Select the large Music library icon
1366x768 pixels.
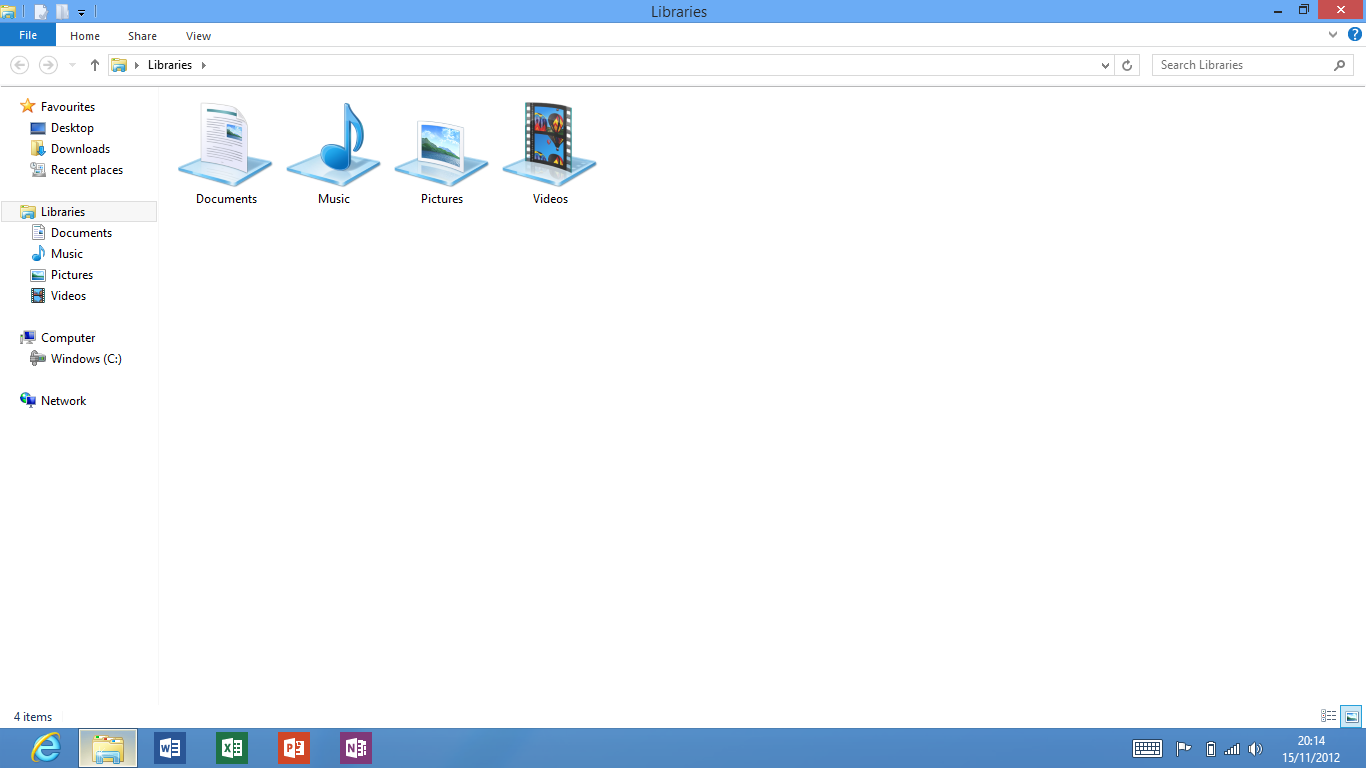tap(334, 143)
